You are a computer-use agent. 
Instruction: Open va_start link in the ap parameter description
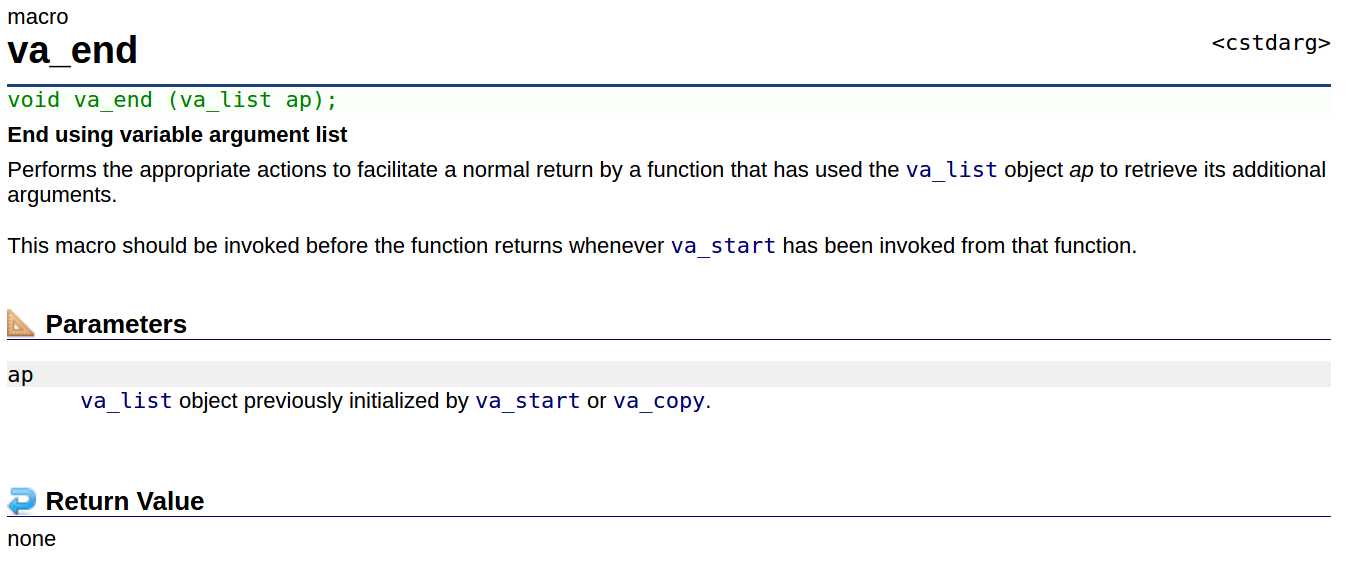tap(527, 401)
